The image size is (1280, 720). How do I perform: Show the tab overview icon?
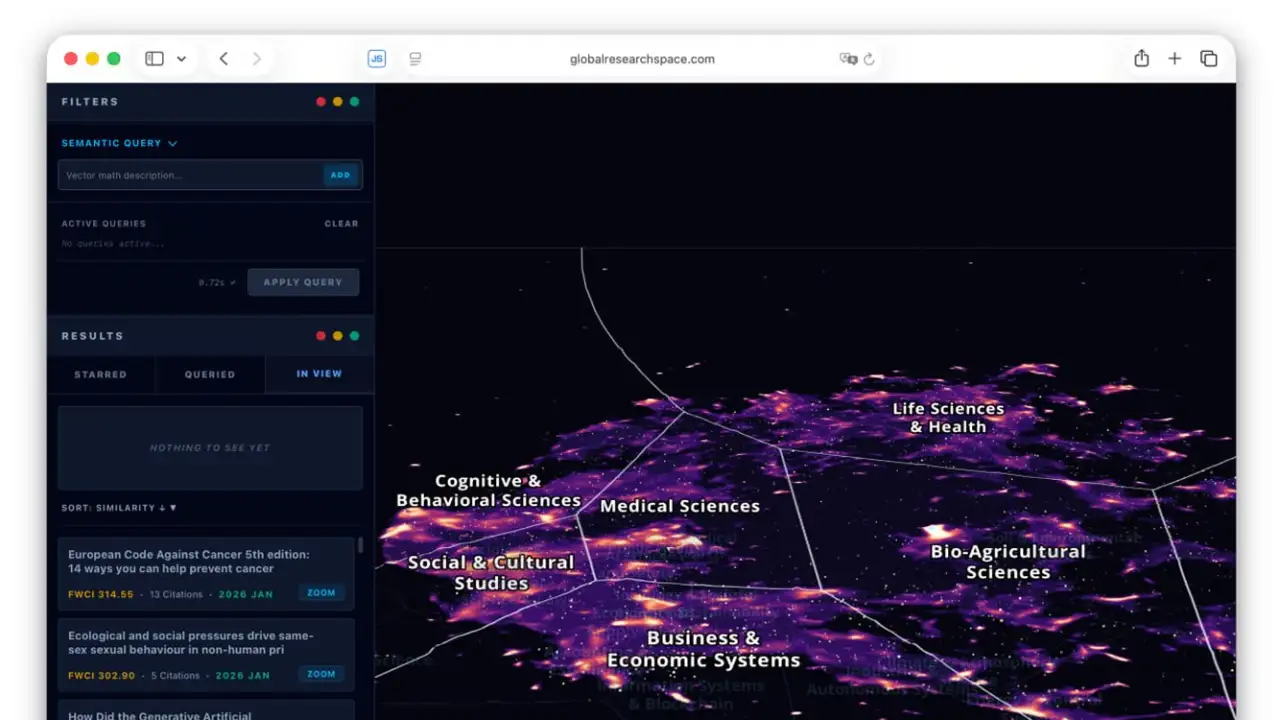tap(1208, 59)
